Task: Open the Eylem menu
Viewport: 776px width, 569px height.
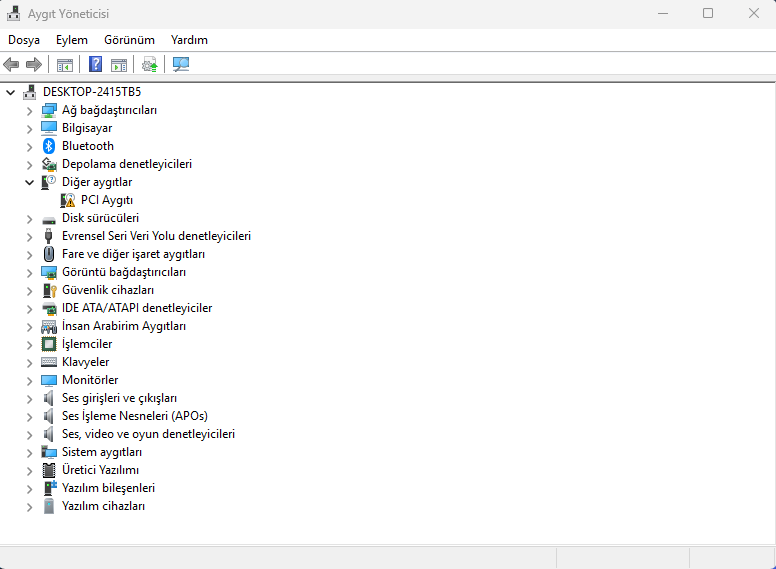Action: pos(72,40)
